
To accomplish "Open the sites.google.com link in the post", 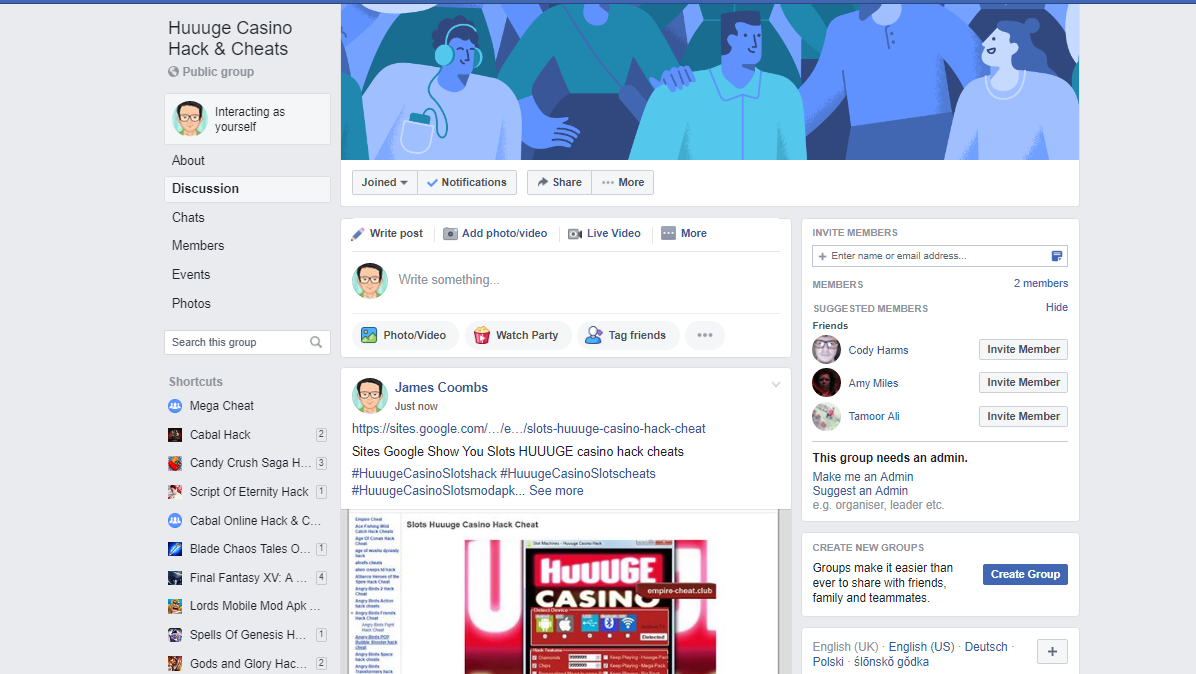I will [x=529, y=428].
